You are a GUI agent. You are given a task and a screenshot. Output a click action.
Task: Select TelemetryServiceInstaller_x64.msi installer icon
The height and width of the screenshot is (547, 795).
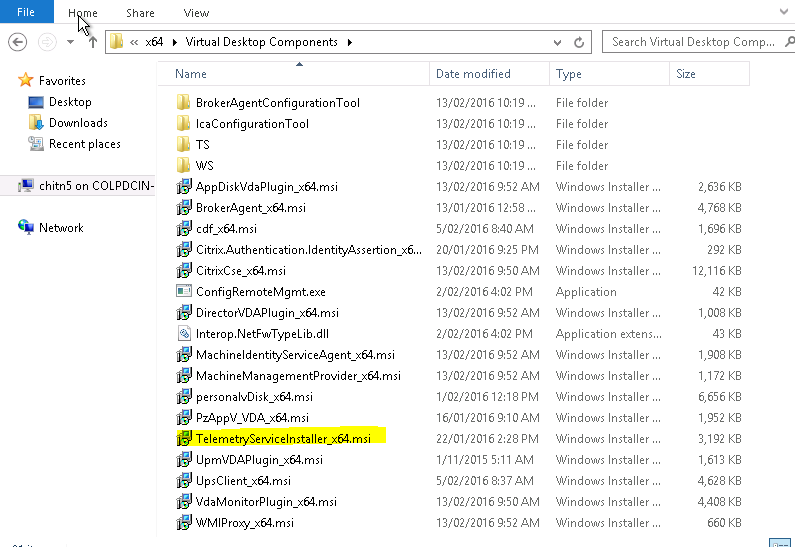[184, 439]
